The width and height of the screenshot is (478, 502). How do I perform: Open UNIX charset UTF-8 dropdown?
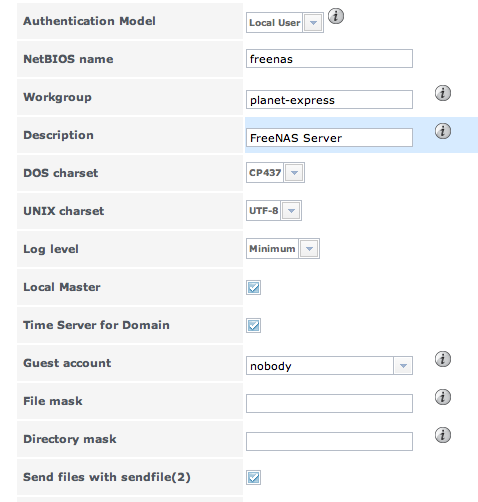click(274, 211)
